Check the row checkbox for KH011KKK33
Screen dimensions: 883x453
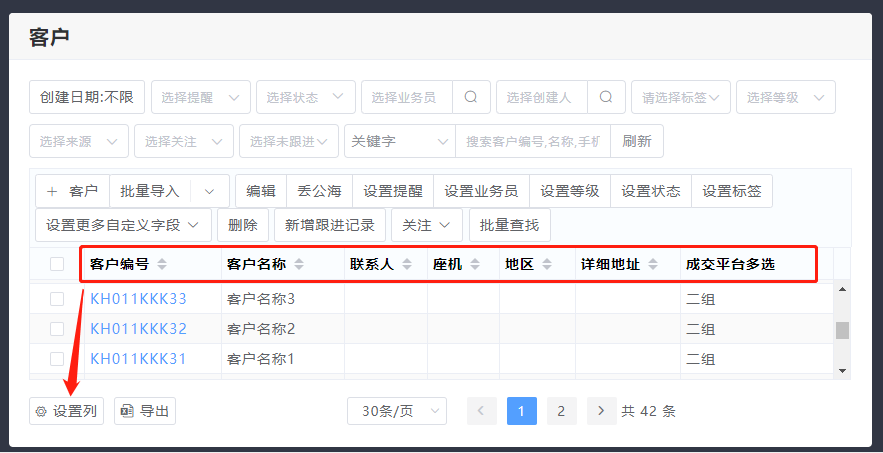57,299
